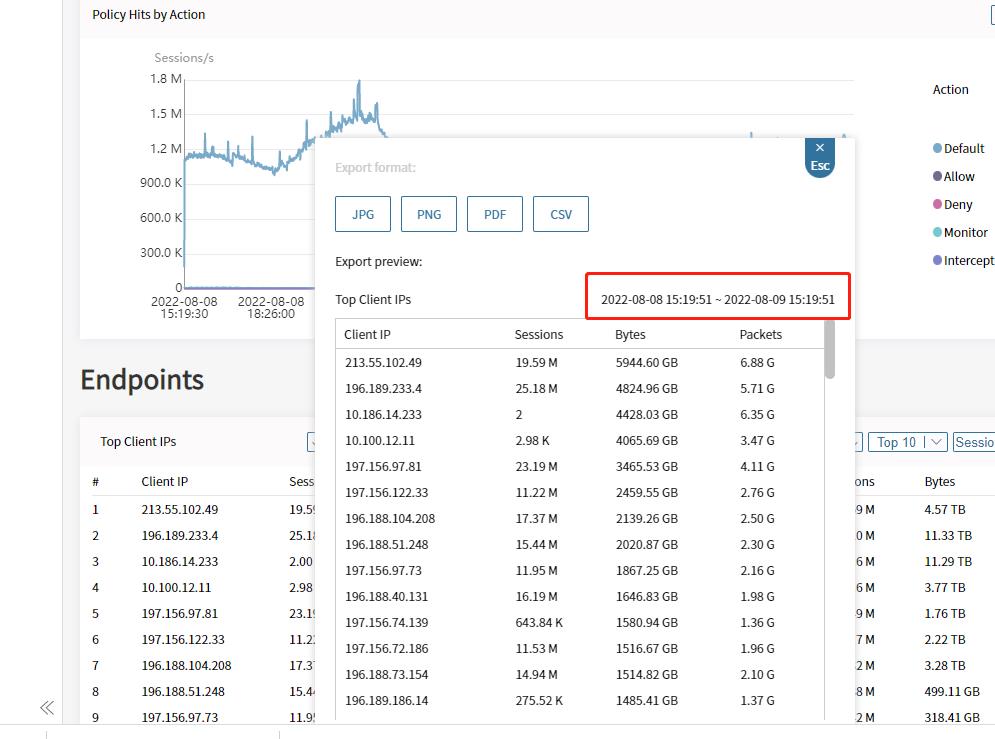Open the Top 10 dropdown
Image resolution: width=995 pixels, height=739 pixels.
coord(908,442)
